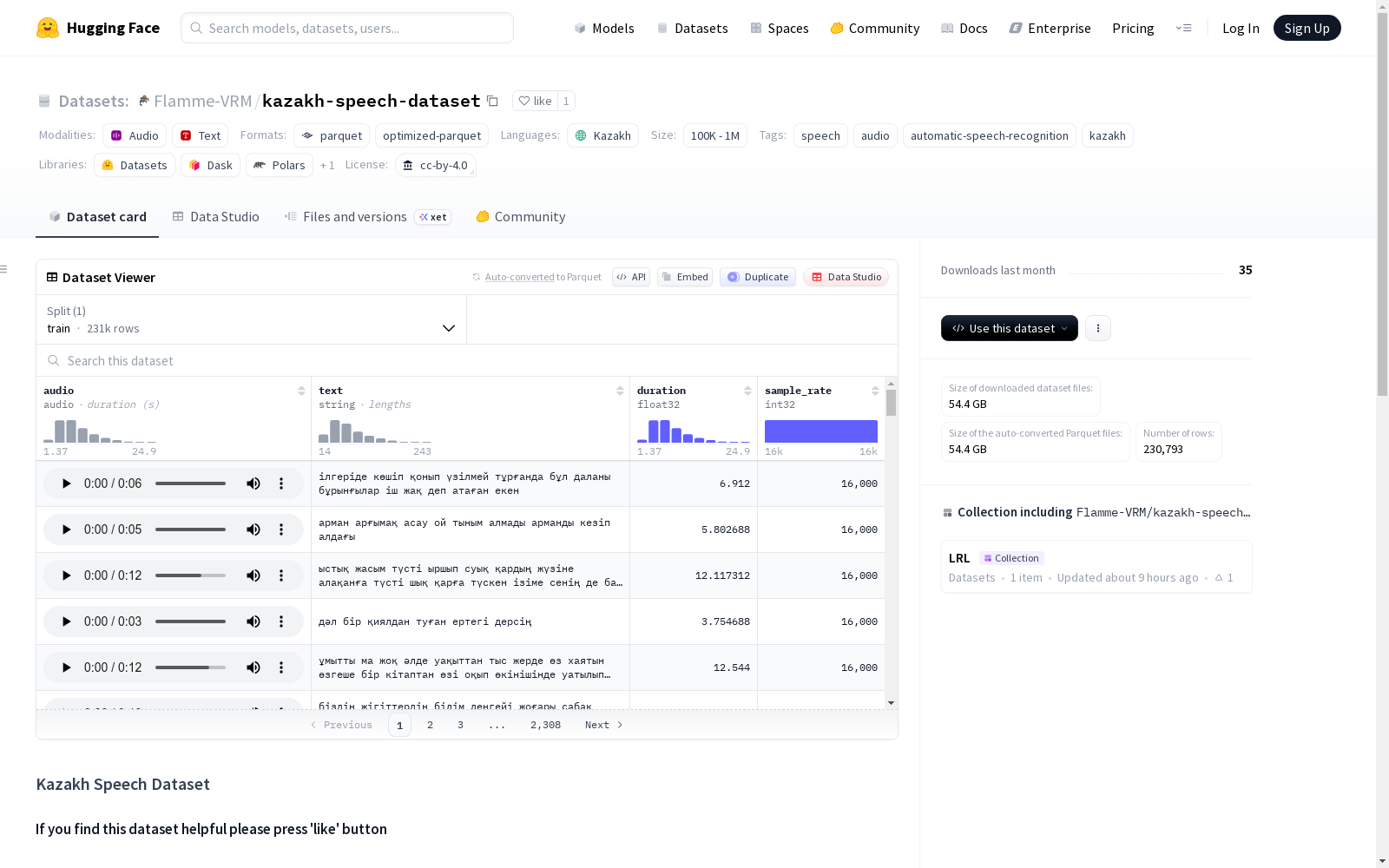Sort by the text column

point(620,391)
